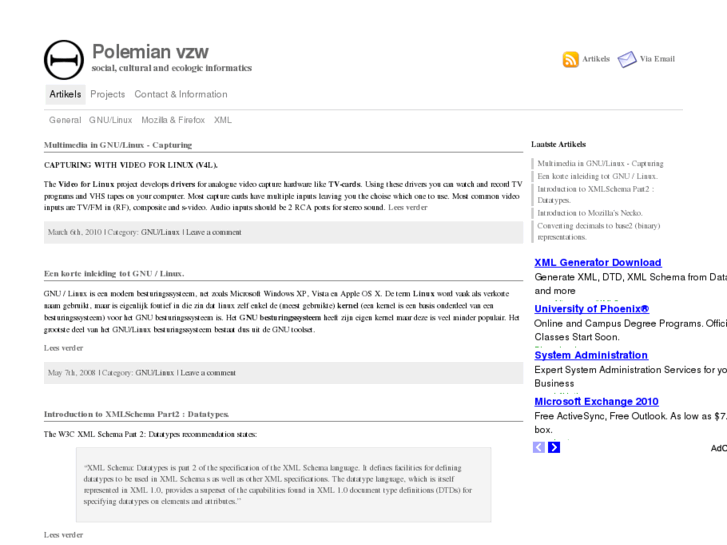Select the XML category link
The image size is (727, 545).
(x=223, y=120)
